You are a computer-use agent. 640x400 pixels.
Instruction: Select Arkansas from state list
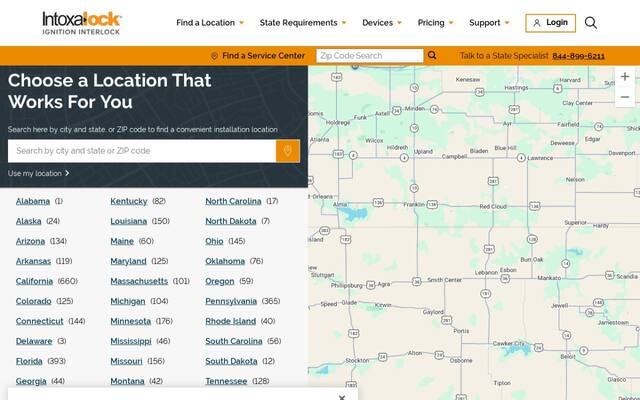[33, 261]
